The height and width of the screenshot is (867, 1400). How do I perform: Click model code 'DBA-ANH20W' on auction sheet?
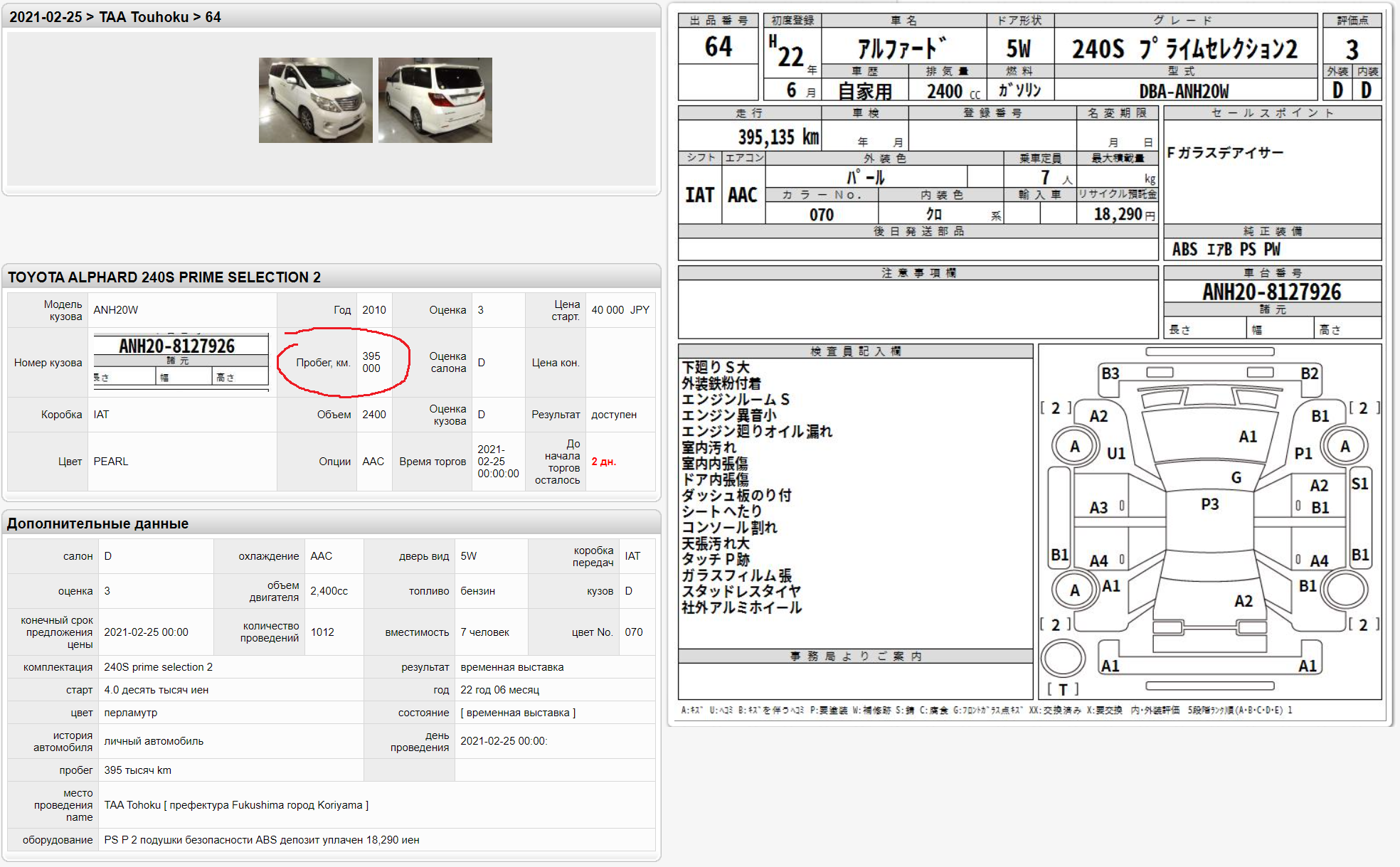coord(1184,91)
